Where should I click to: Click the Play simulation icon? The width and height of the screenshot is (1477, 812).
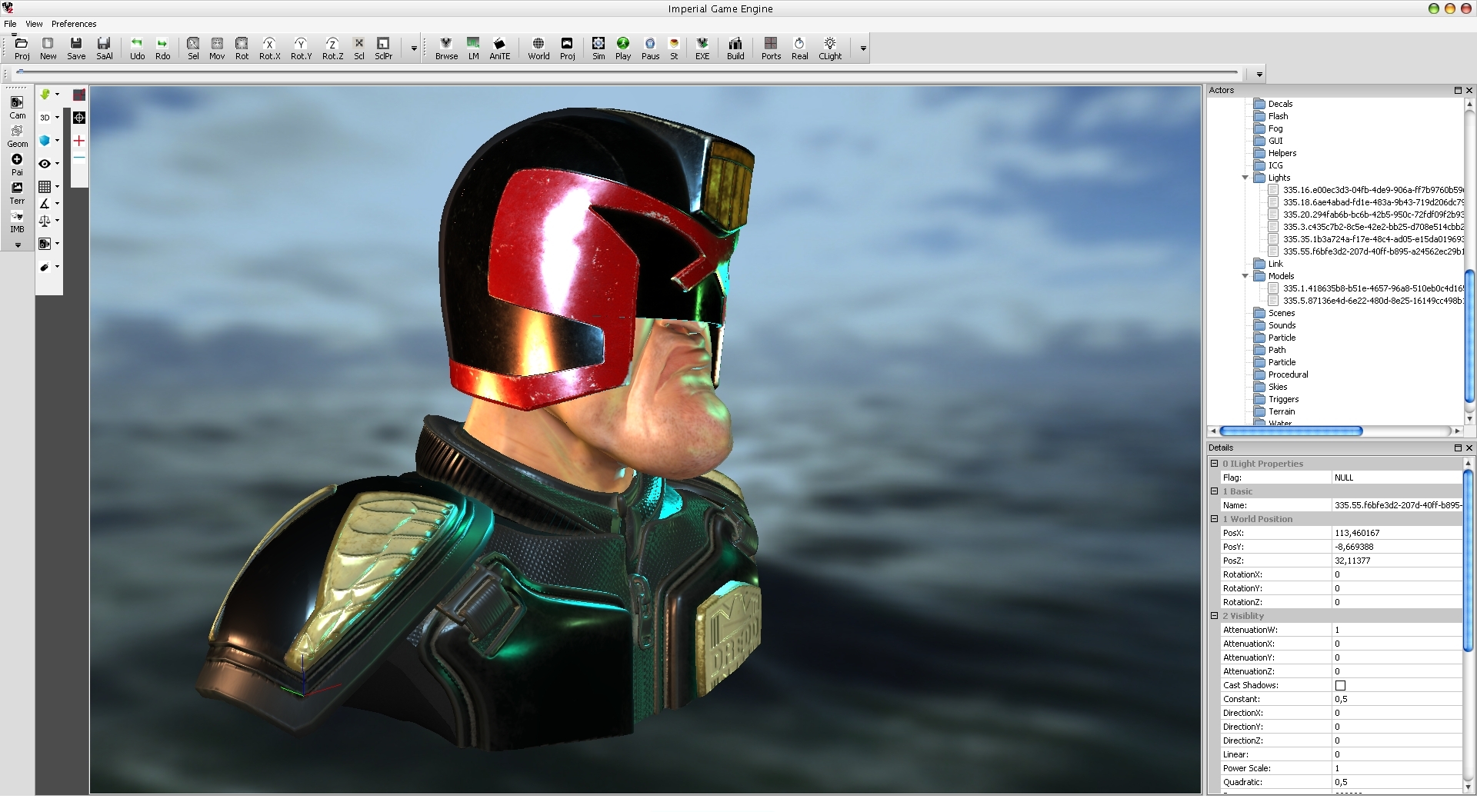point(623,48)
